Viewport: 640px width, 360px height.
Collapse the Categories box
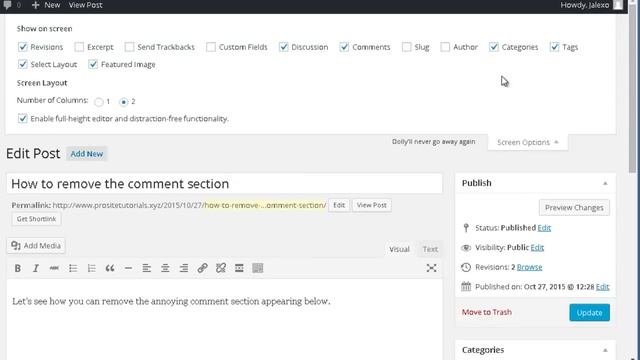605,350
